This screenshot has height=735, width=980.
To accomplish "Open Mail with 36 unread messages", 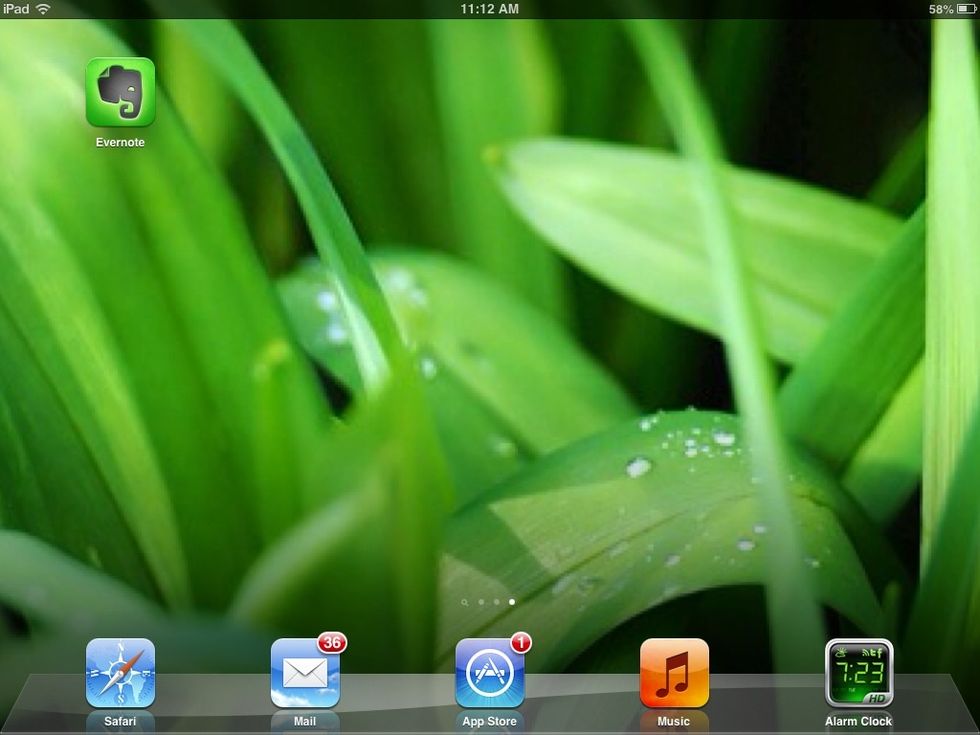I will pos(305,672).
